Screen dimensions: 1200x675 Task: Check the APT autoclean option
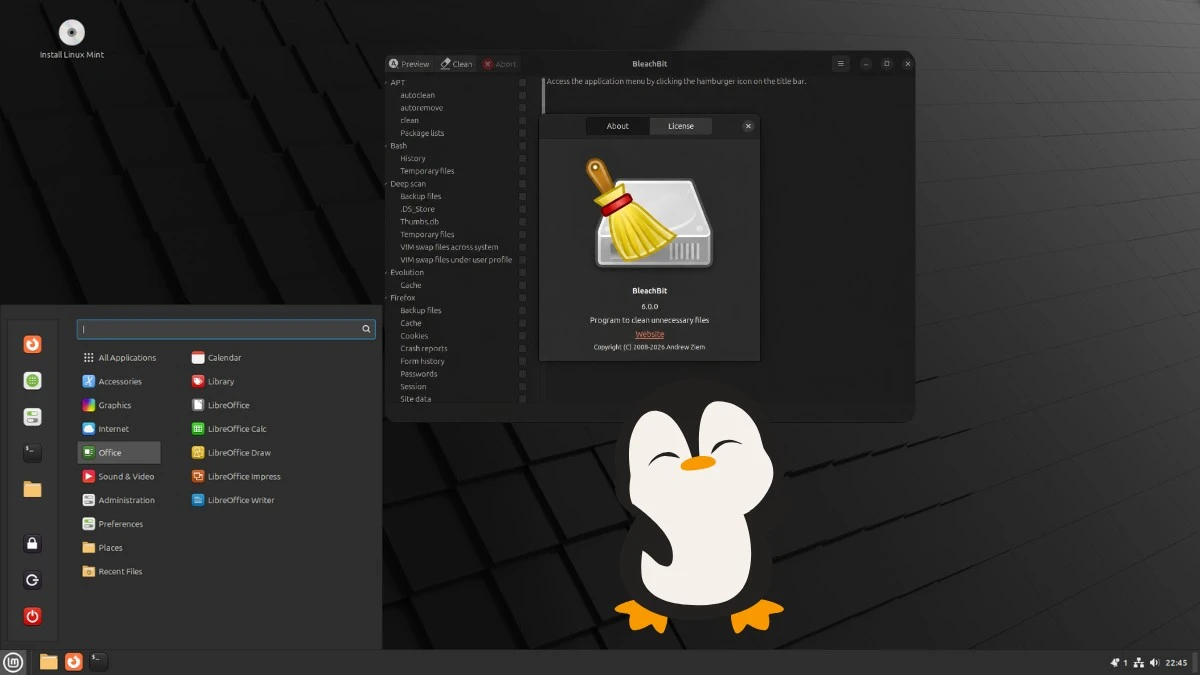point(522,95)
